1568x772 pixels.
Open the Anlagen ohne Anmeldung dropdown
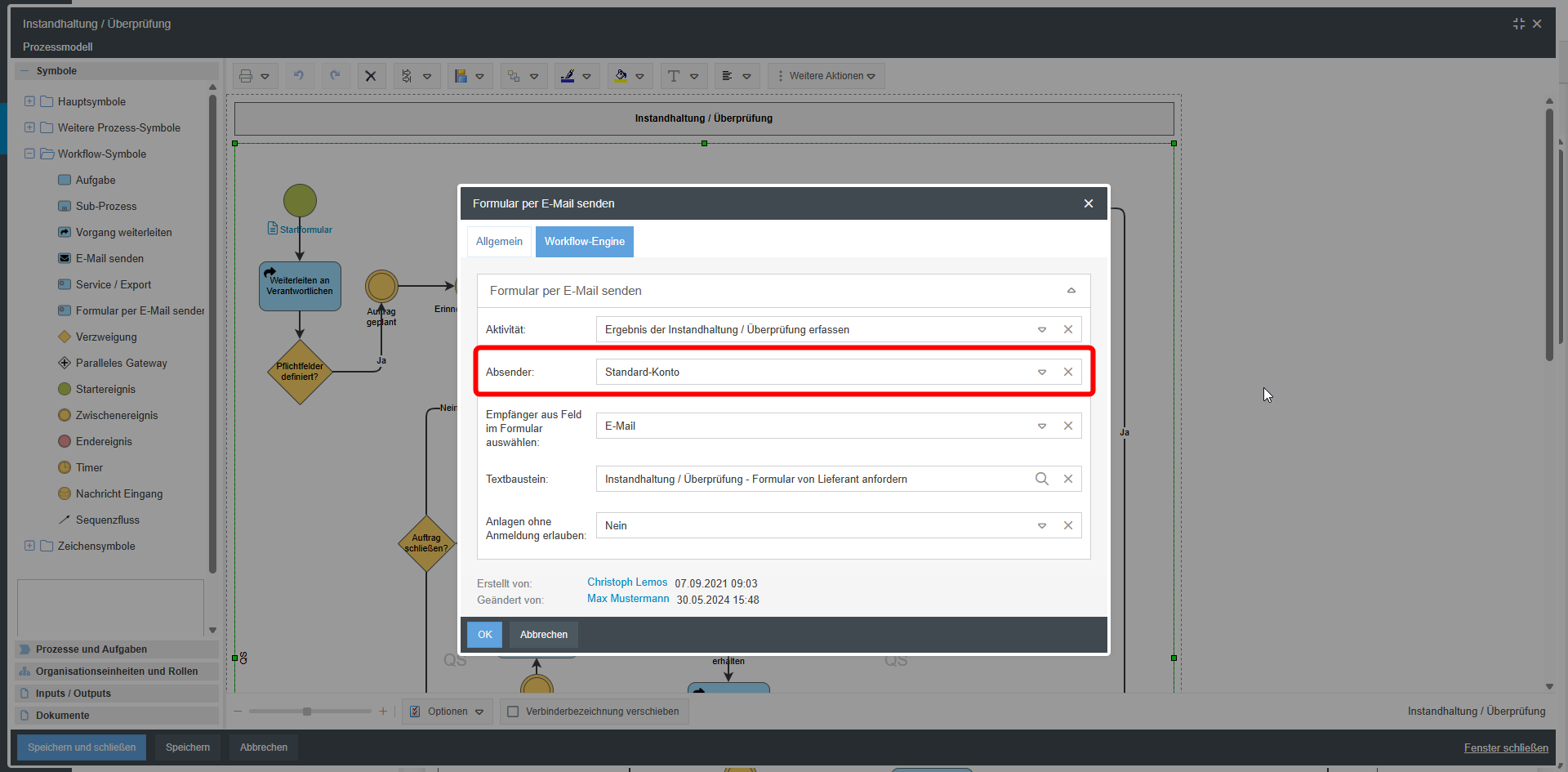click(x=1042, y=525)
